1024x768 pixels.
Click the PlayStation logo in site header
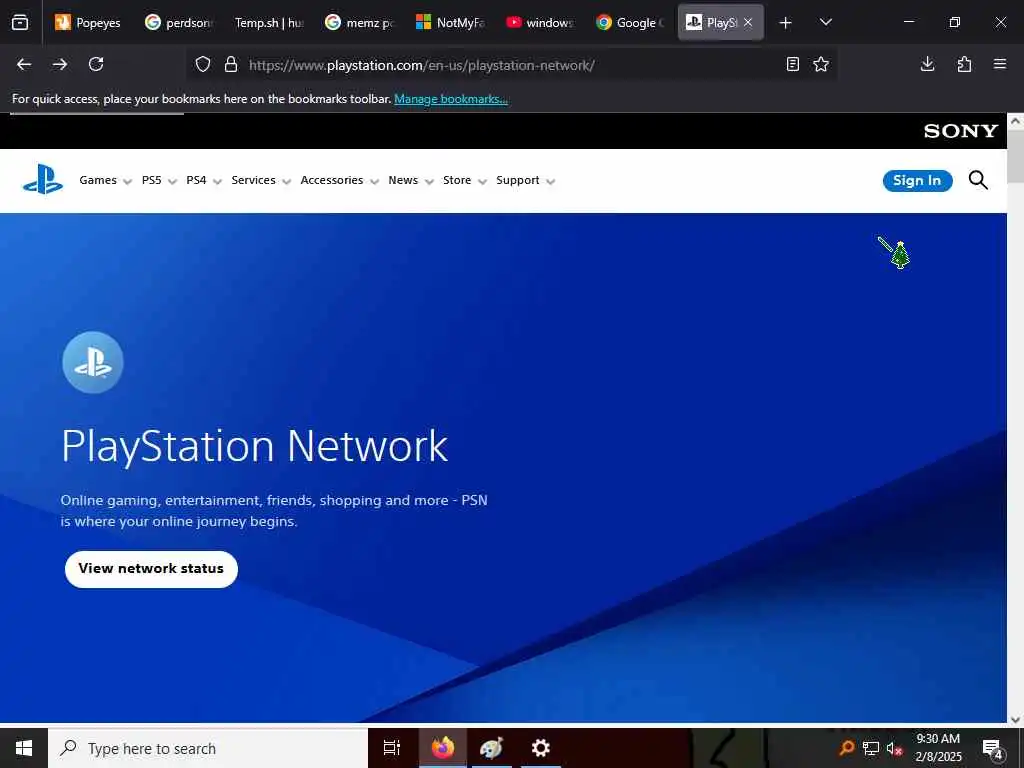pyautogui.click(x=43, y=180)
